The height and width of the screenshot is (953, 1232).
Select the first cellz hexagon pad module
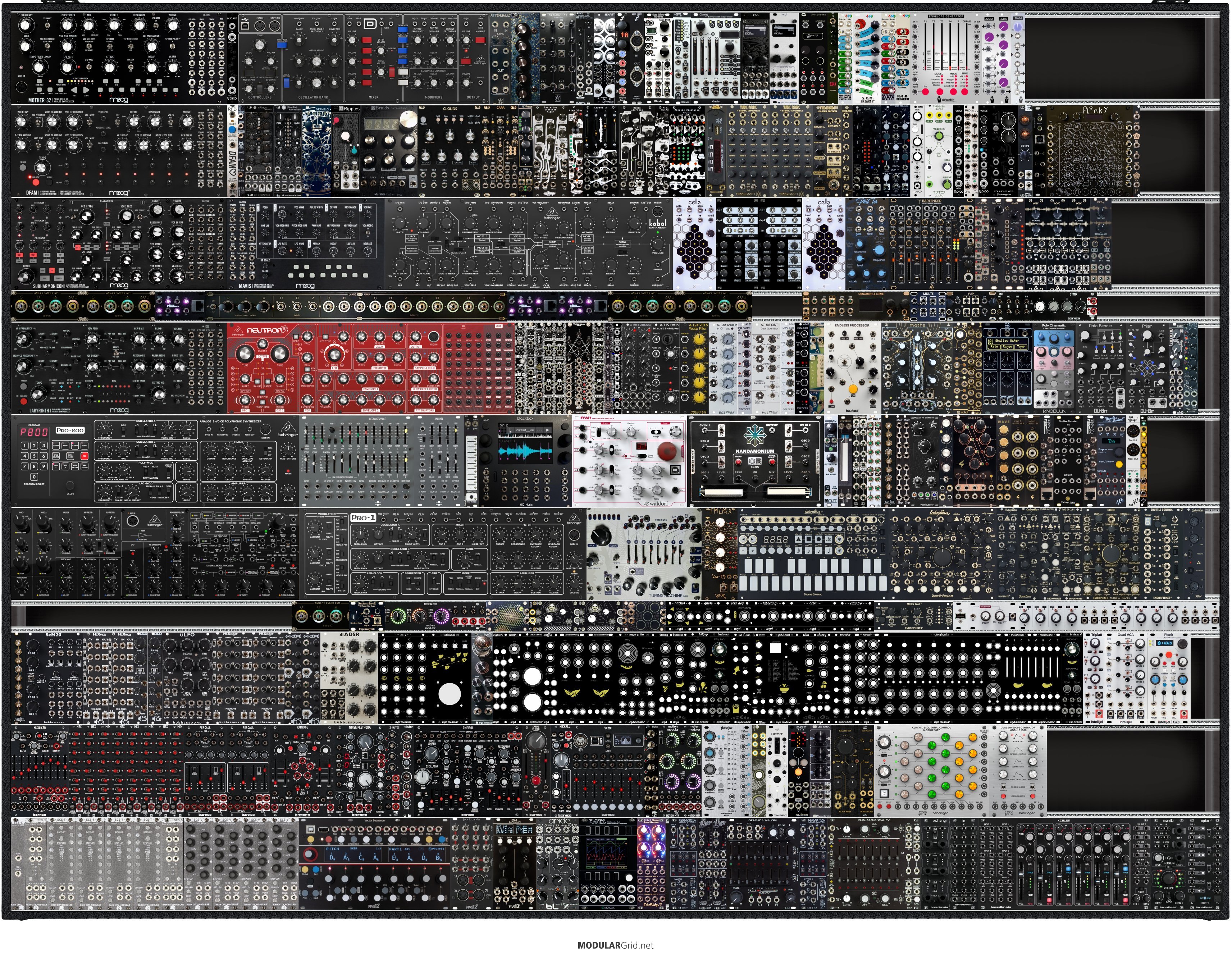pyautogui.click(x=694, y=244)
